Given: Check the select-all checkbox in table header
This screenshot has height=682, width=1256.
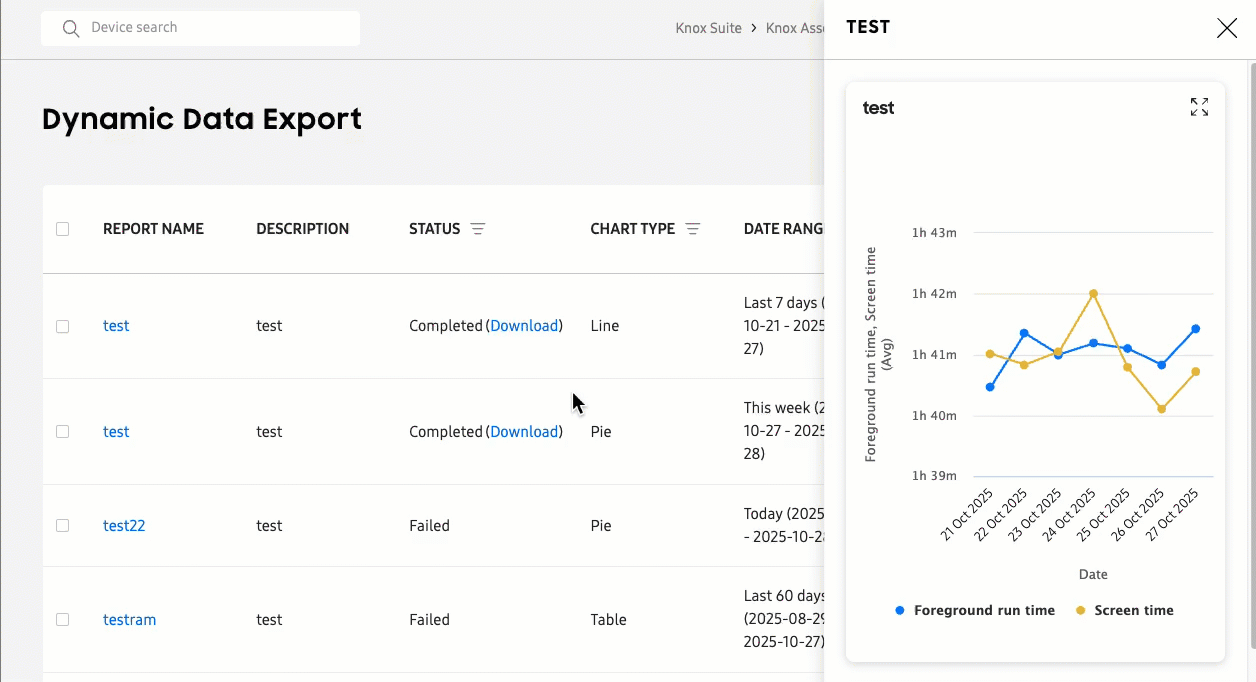Looking at the screenshot, I should click(x=63, y=229).
